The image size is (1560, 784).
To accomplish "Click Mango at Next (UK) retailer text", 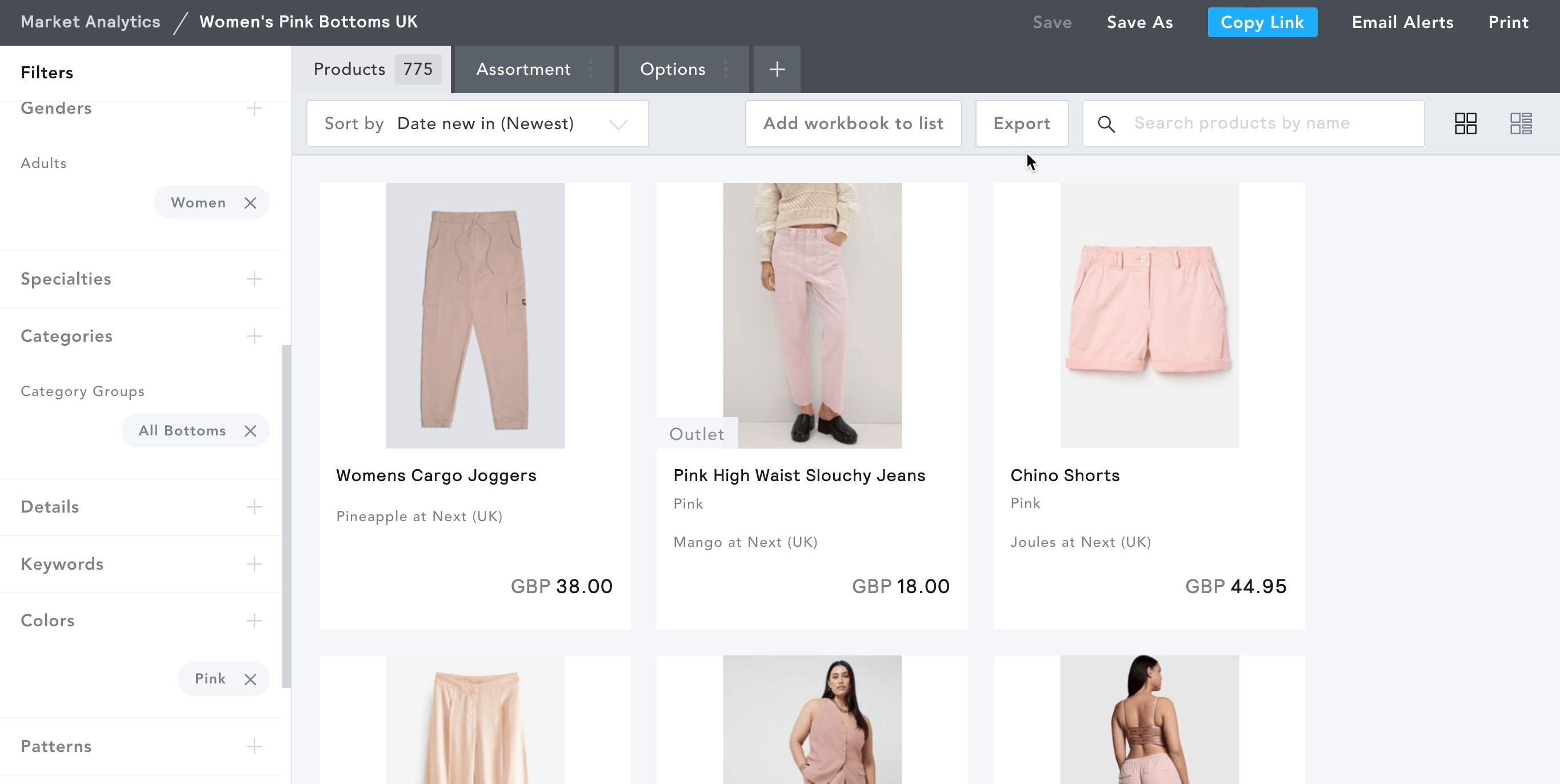I will pos(746,542).
